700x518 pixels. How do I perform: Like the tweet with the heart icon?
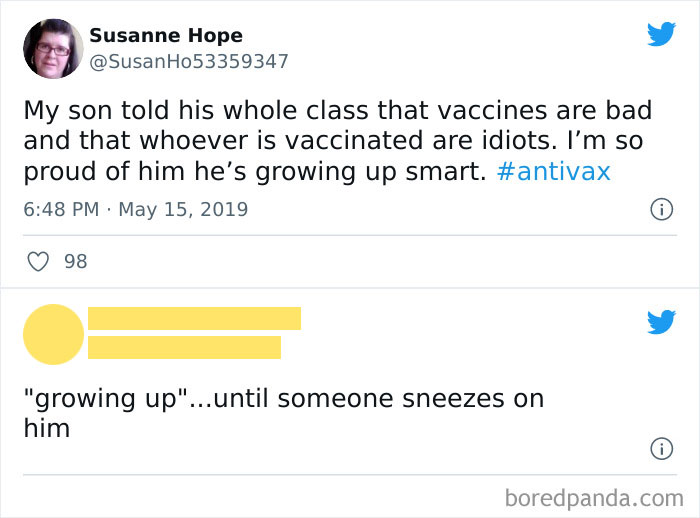38,262
